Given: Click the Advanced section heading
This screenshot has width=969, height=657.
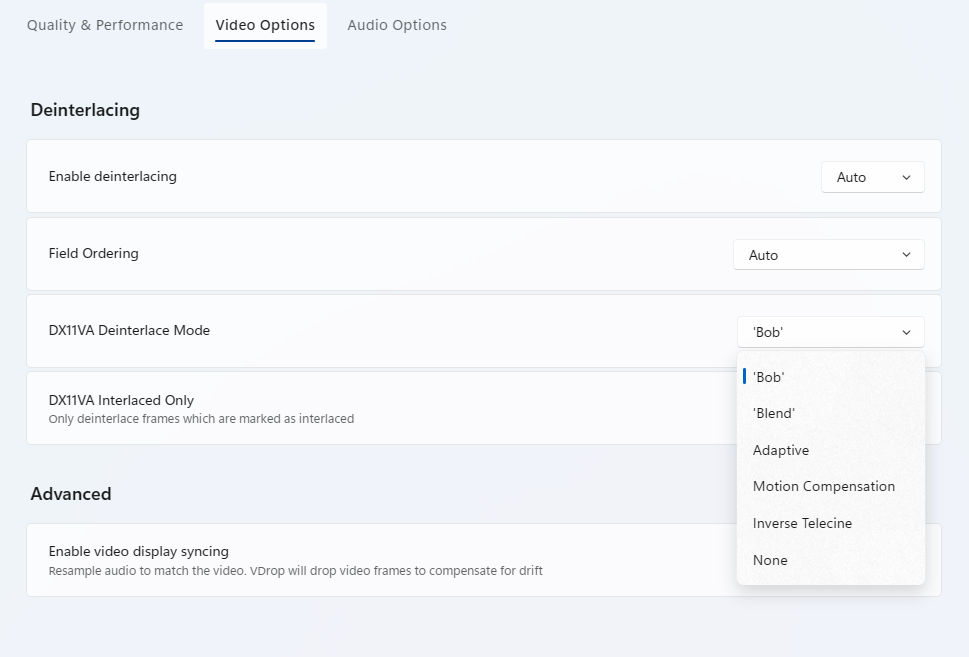Looking at the screenshot, I should [71, 494].
